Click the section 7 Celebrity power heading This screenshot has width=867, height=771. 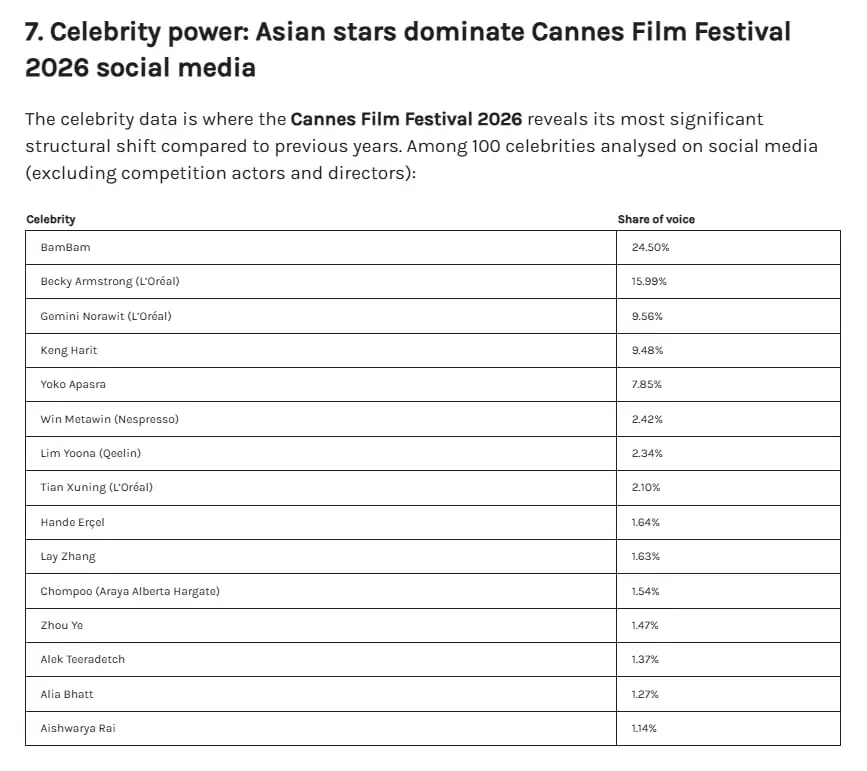coord(408,50)
